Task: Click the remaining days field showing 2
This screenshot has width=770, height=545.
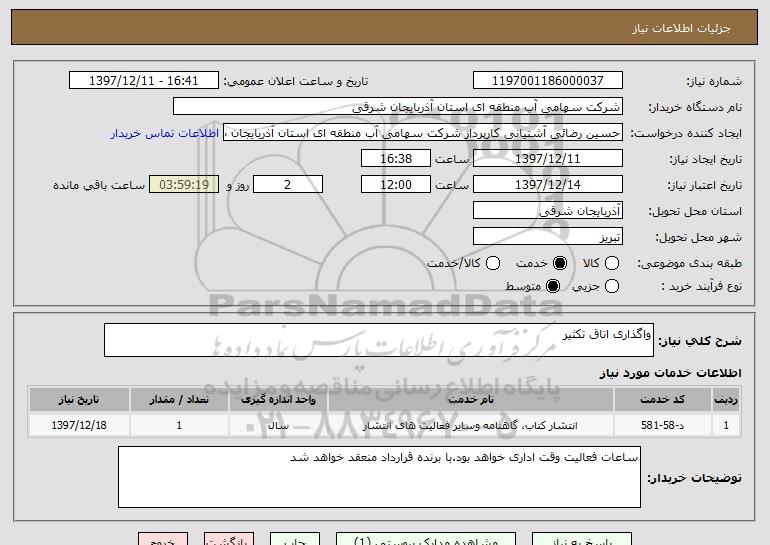Action: tap(288, 185)
